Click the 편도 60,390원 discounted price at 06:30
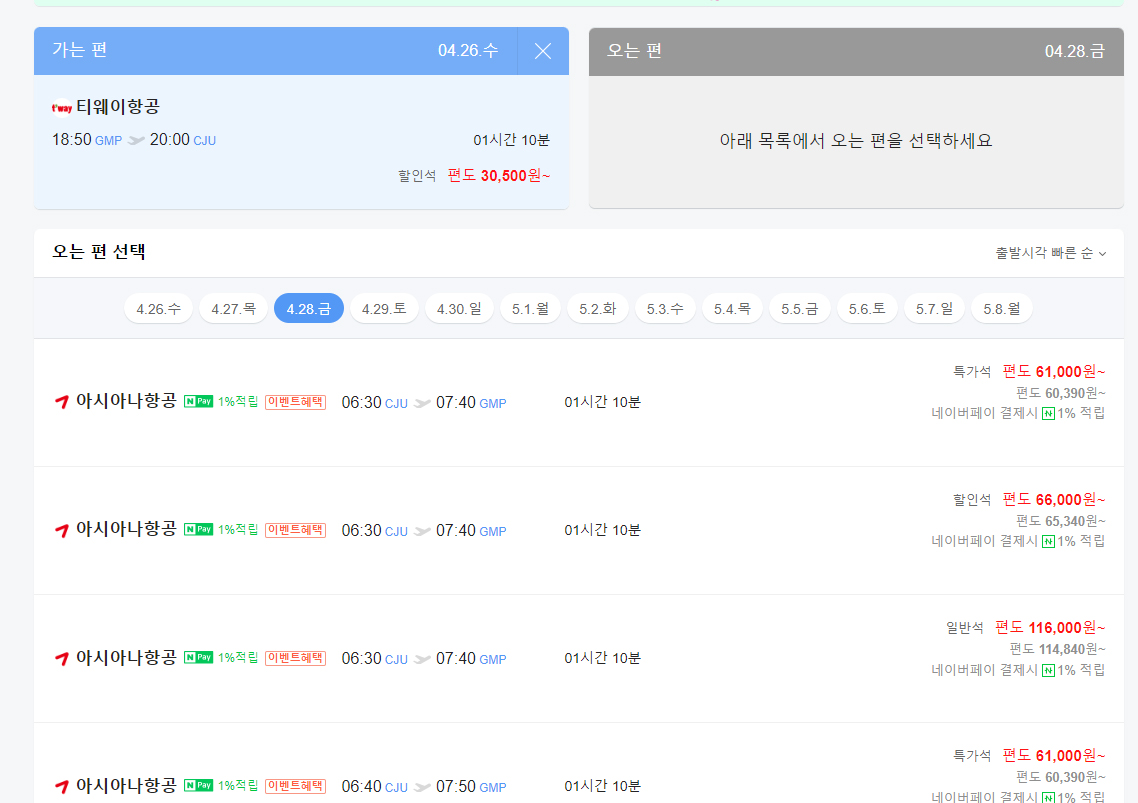 1060,394
